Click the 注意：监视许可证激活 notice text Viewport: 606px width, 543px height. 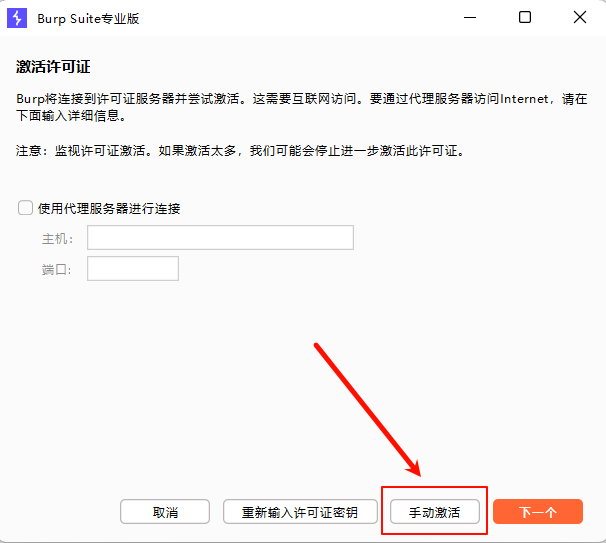click(240, 150)
